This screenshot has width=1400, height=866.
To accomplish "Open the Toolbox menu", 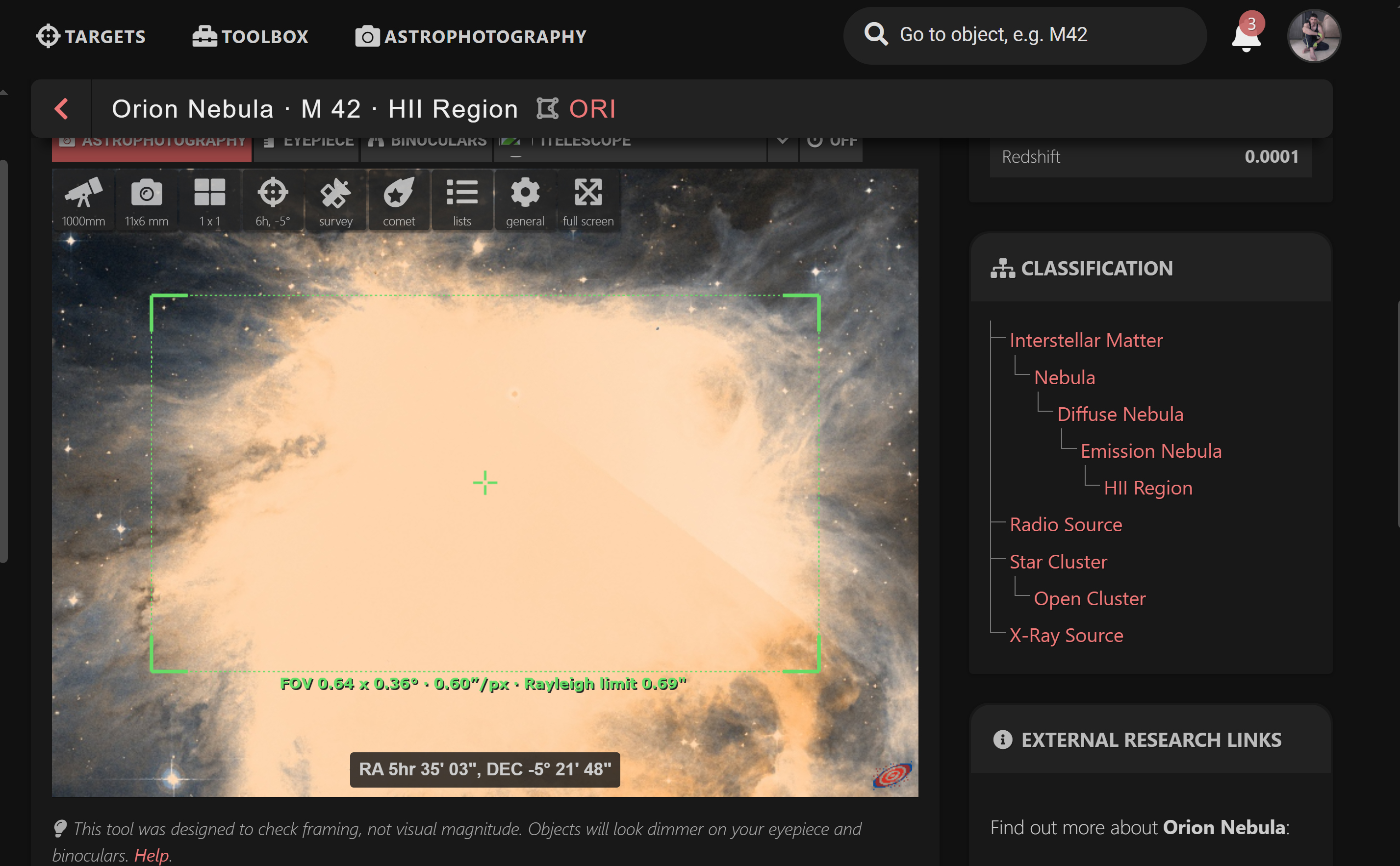I will 251,37.
